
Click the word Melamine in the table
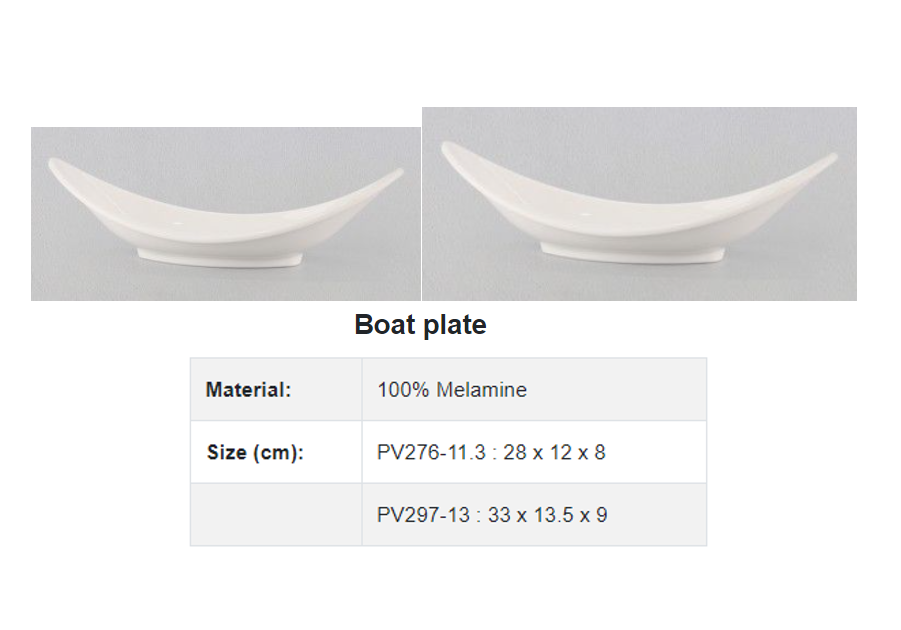tap(482, 390)
